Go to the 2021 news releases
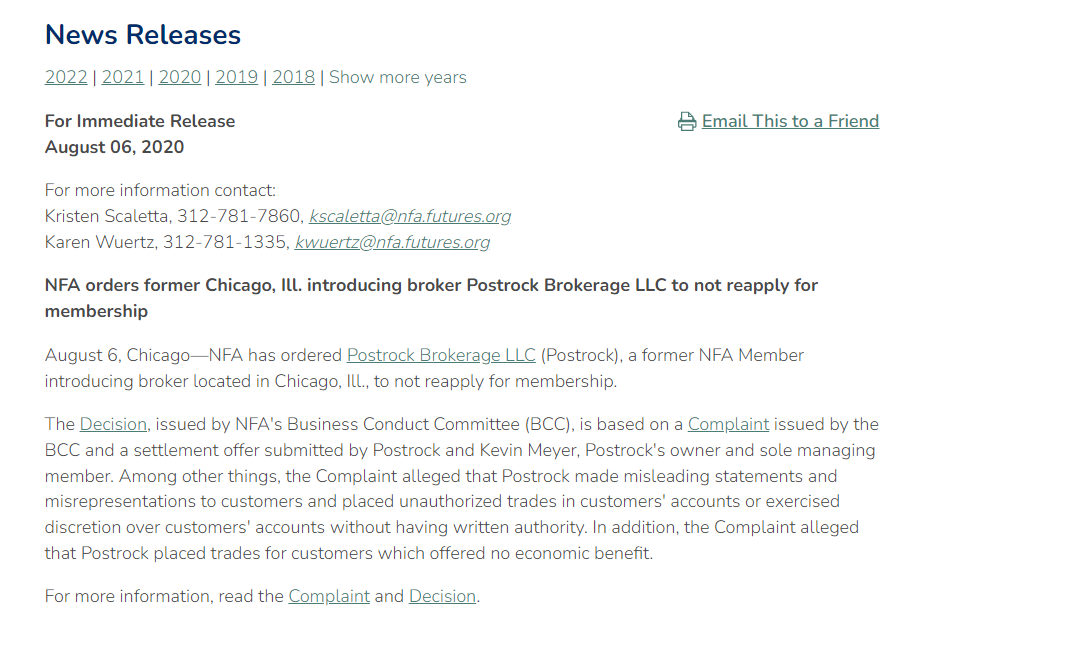Screen dimensions: 1085x661 coord(123,77)
